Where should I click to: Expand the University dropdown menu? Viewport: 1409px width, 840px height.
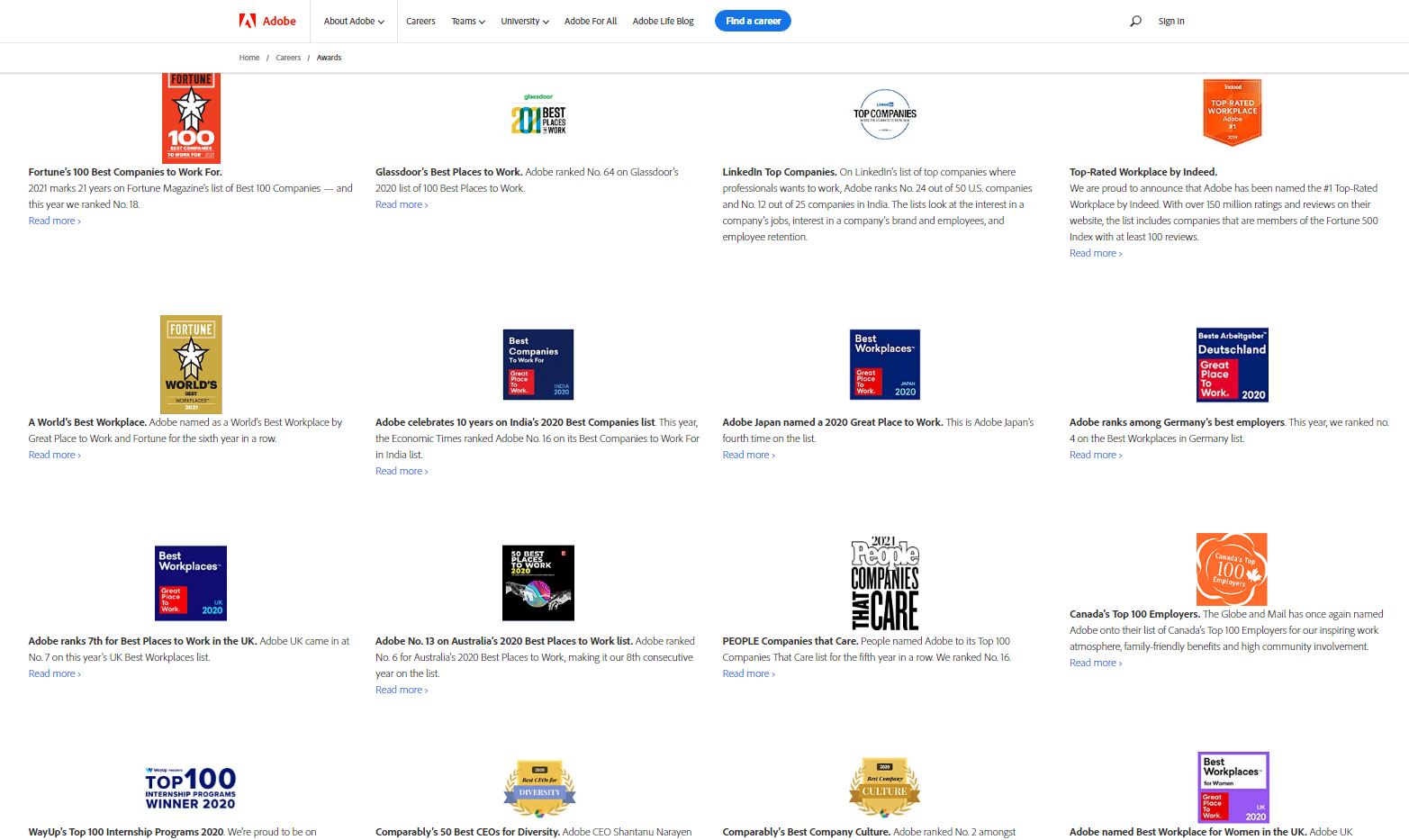point(525,21)
